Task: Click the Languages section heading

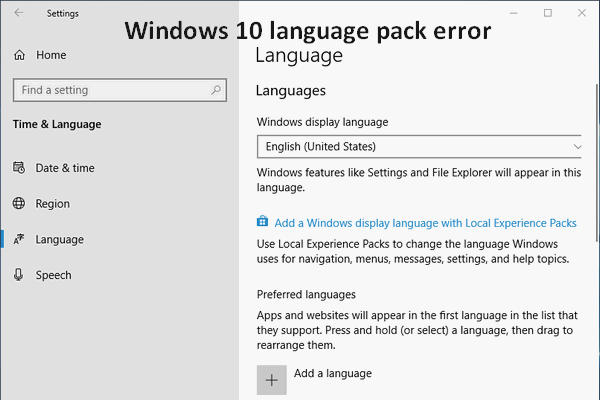Action: (291, 91)
